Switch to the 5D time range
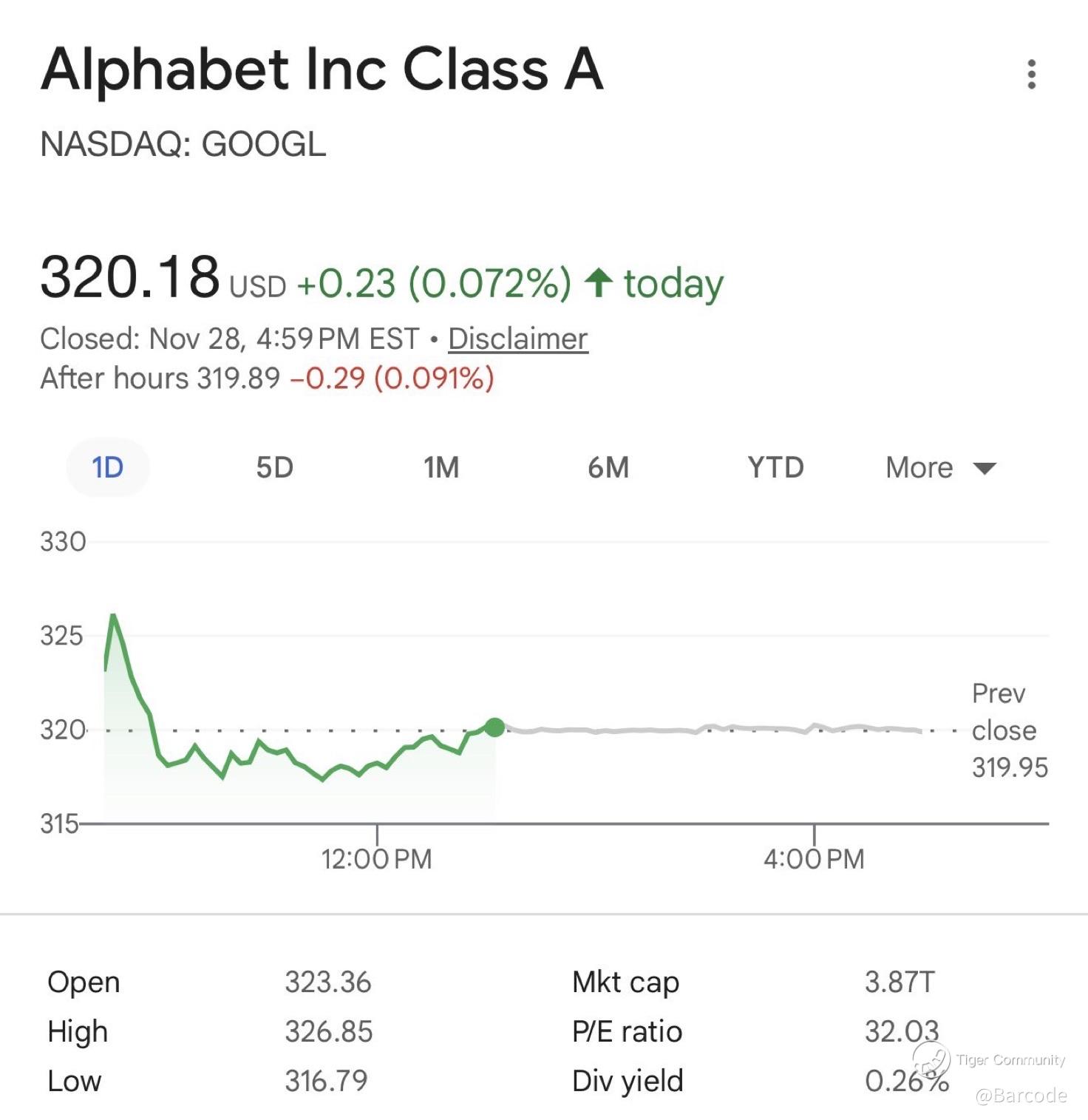This screenshot has height=1120, width=1088. coord(274,467)
